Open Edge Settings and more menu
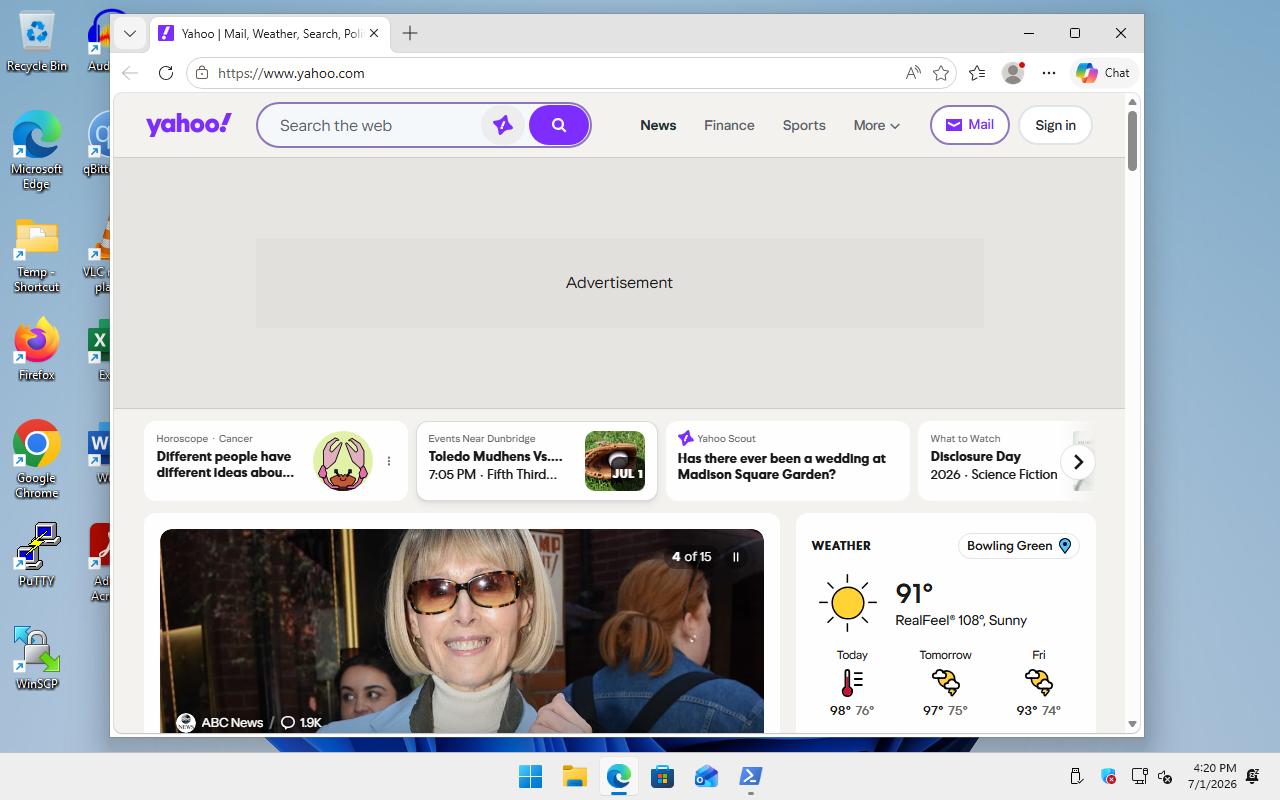Screen dimensions: 1280x800 click(x=1048, y=73)
